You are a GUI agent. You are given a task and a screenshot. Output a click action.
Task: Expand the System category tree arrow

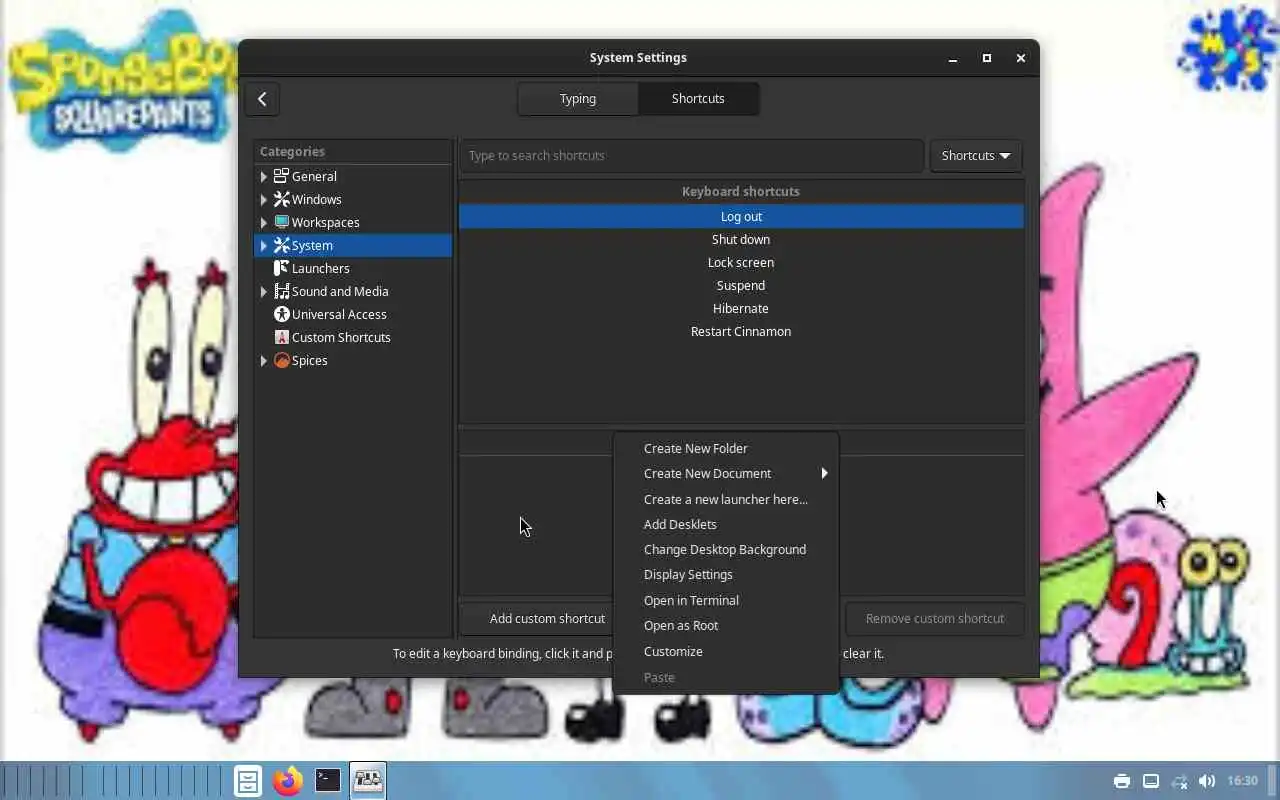click(x=264, y=245)
